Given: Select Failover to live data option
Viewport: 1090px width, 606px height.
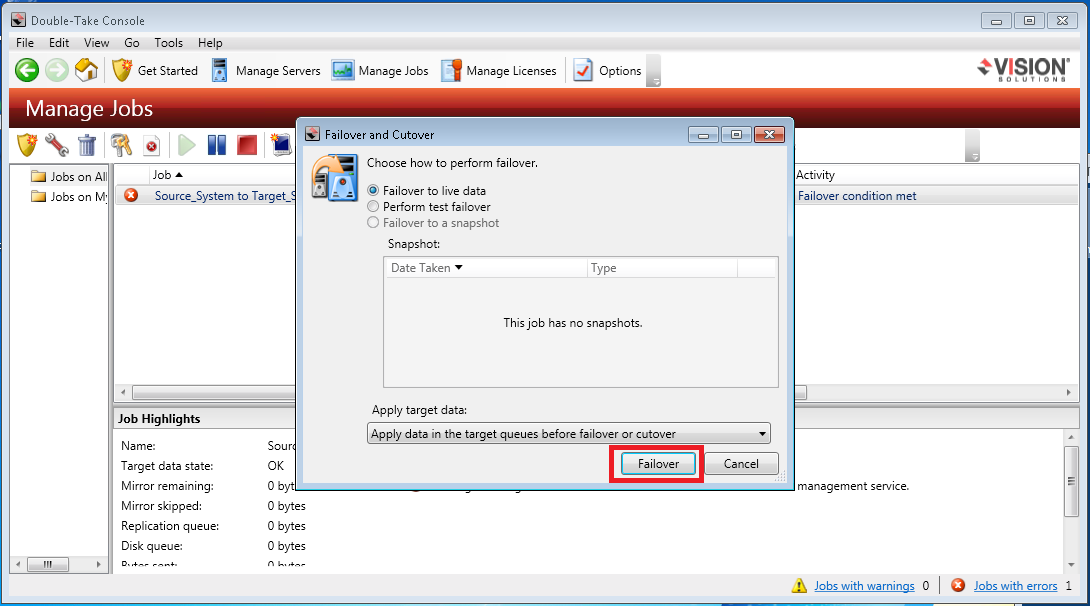Looking at the screenshot, I should [375, 191].
